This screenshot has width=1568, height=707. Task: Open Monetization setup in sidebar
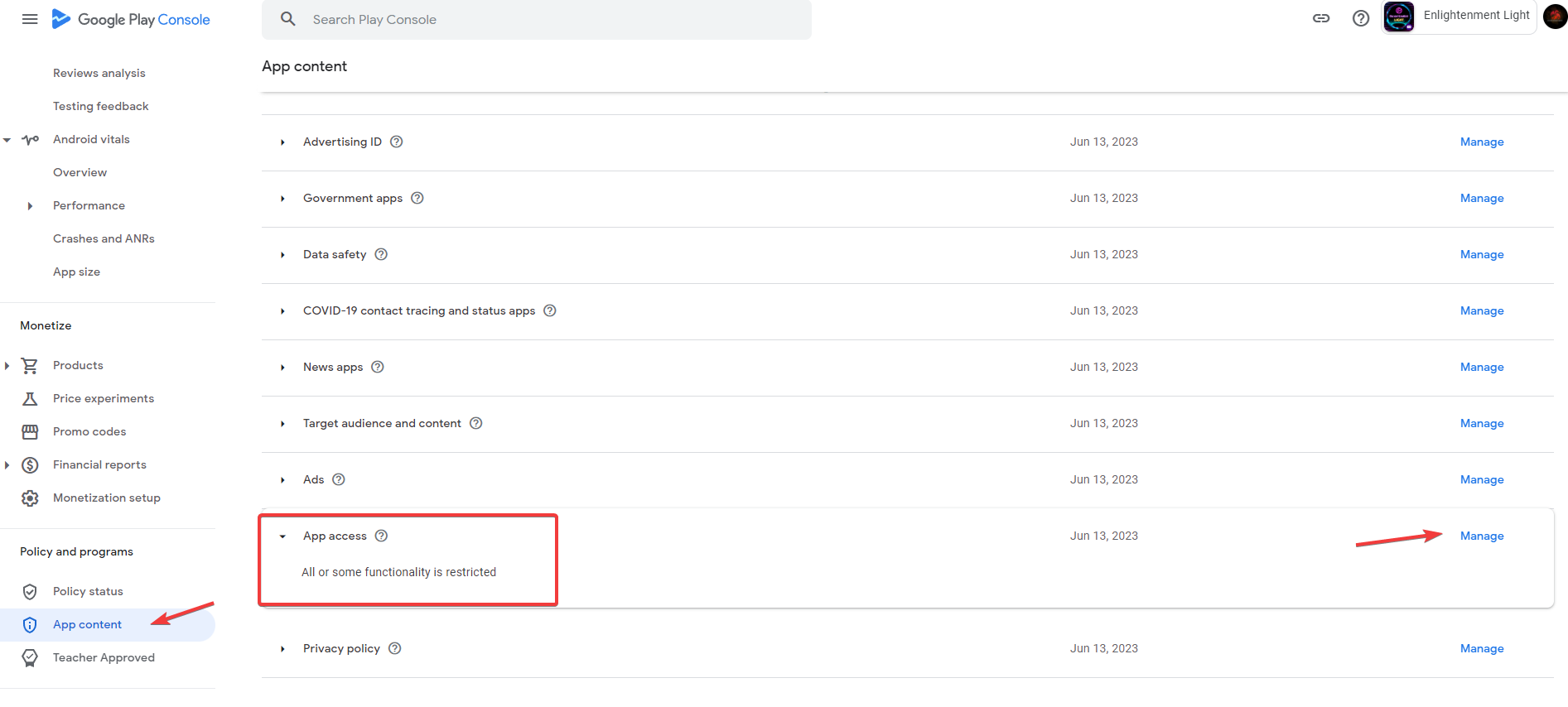click(106, 498)
